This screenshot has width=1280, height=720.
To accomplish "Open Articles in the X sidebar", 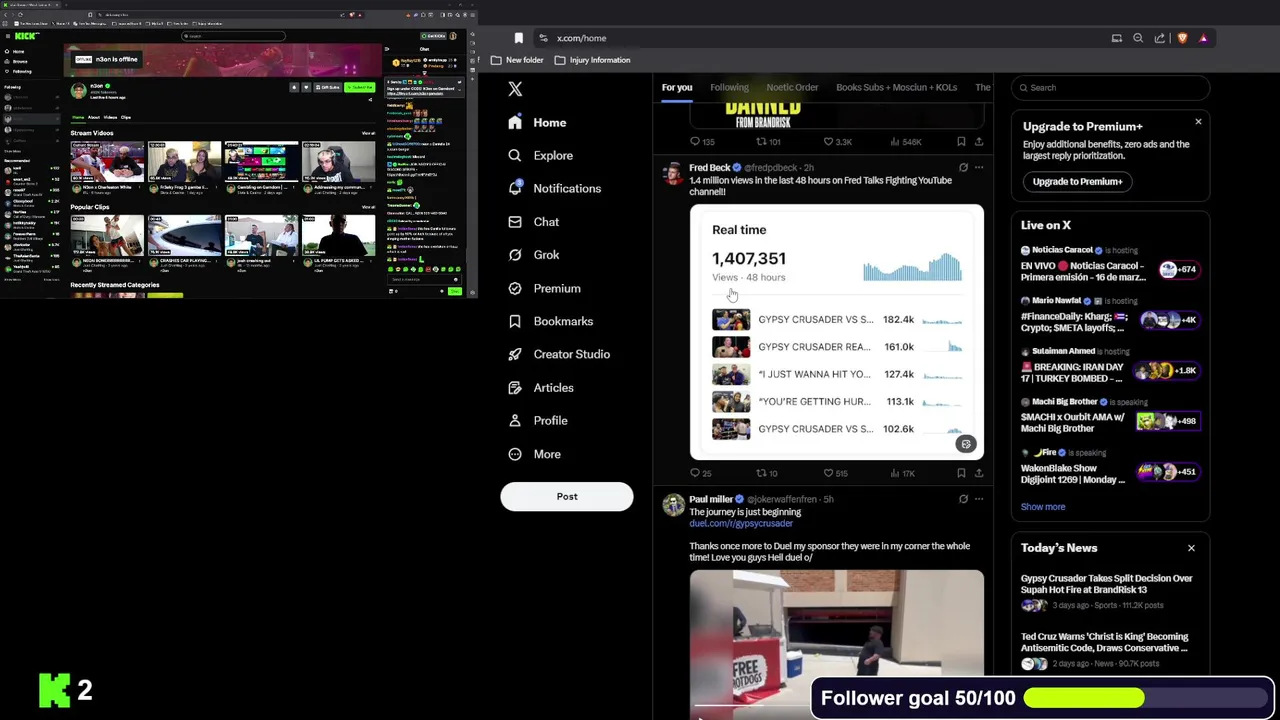I will 540,388.
